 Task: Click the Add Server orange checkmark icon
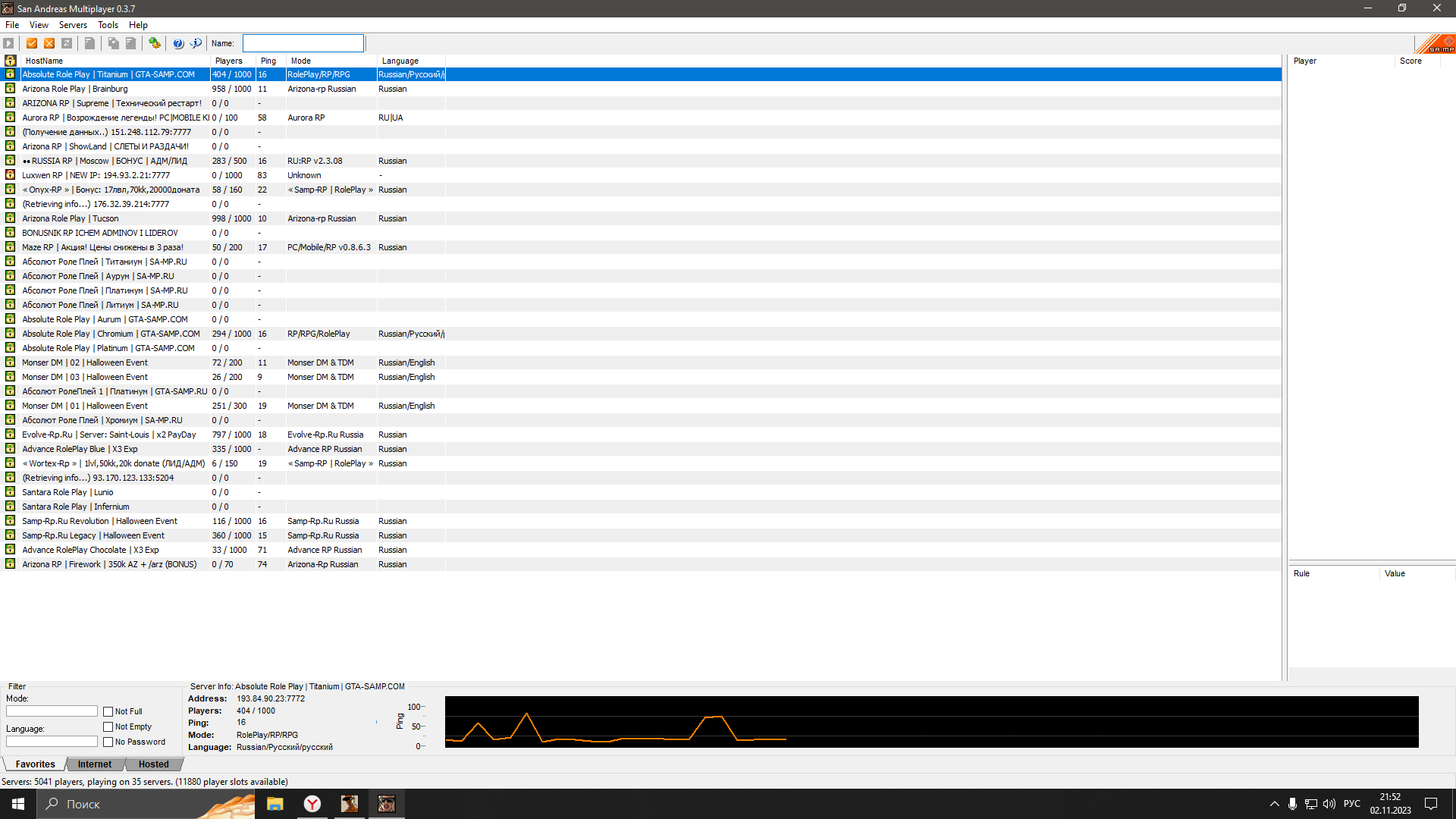32,43
